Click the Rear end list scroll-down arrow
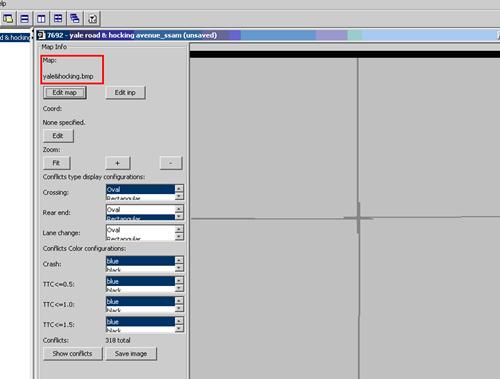Screen dimensions: 500x379 (179, 217)
